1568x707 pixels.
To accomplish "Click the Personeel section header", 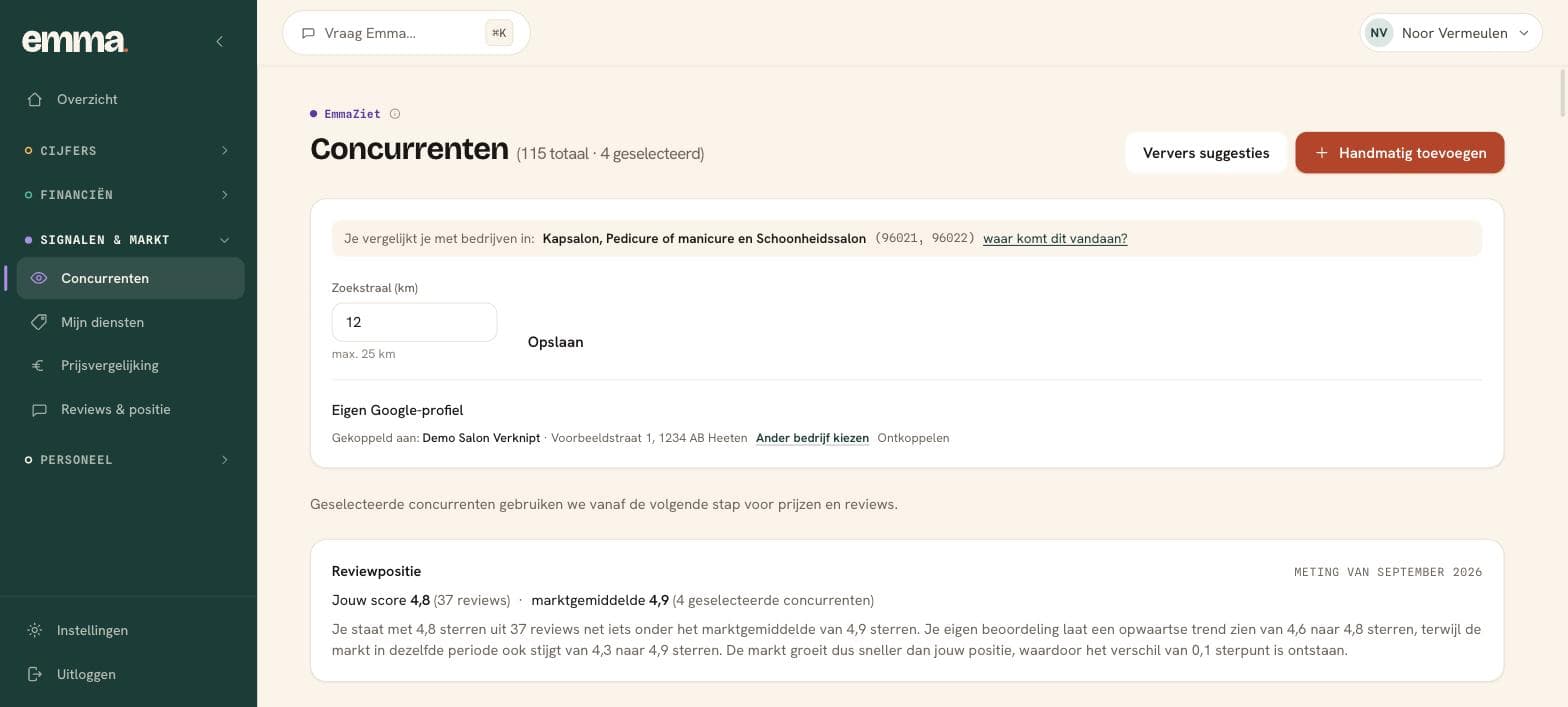I will point(129,460).
